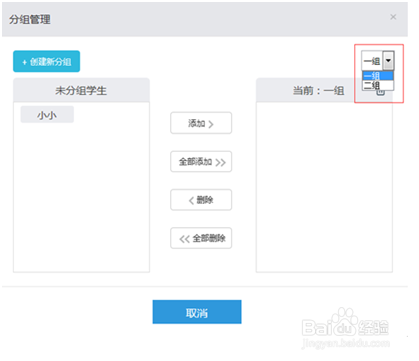Click the 创建新分组 button

pyautogui.click(x=46, y=61)
